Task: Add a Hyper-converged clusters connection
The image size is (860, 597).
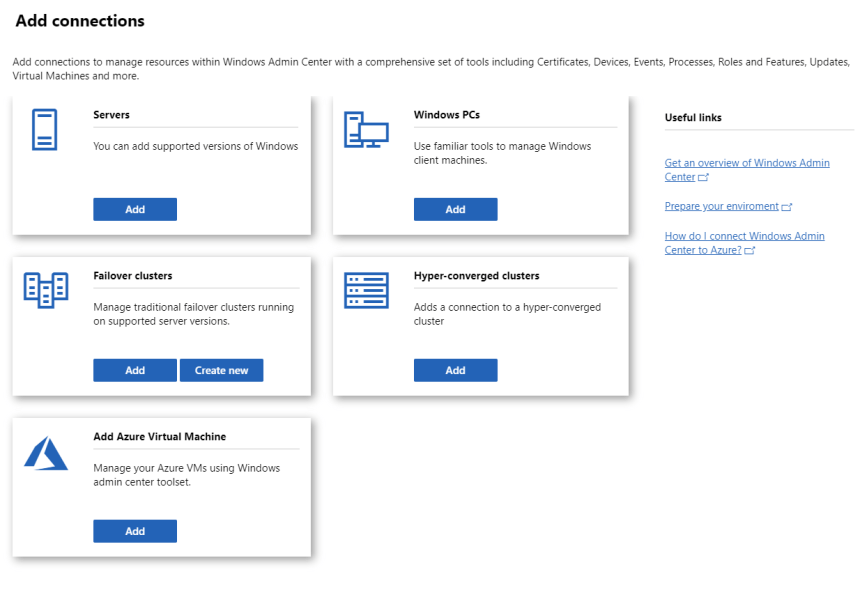Action: 455,370
